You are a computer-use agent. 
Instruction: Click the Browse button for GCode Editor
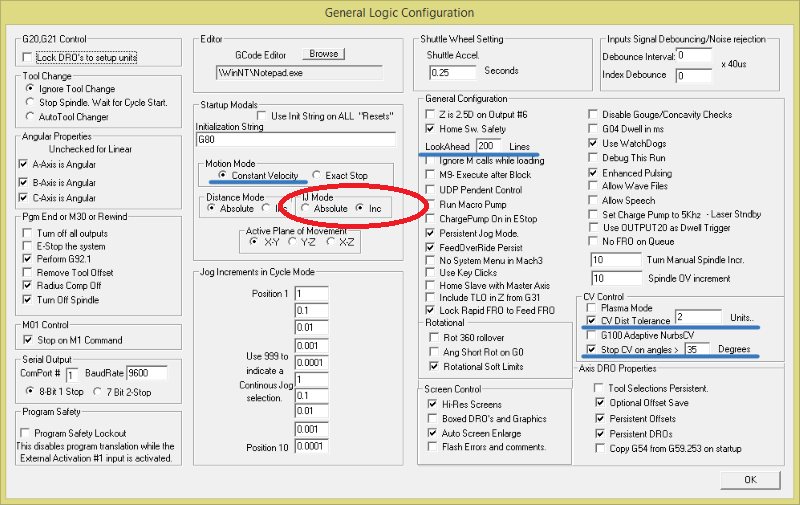323,54
